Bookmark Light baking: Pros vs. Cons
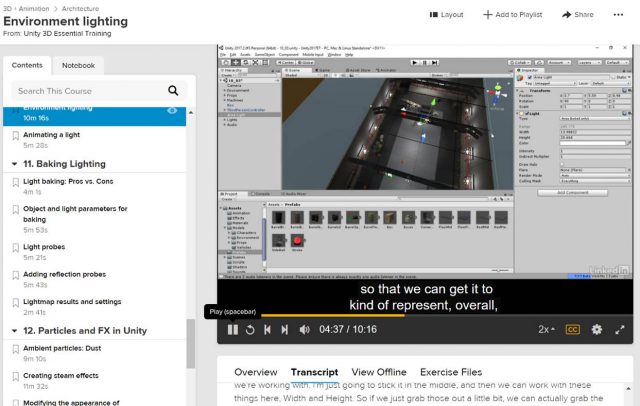 click(x=16, y=182)
